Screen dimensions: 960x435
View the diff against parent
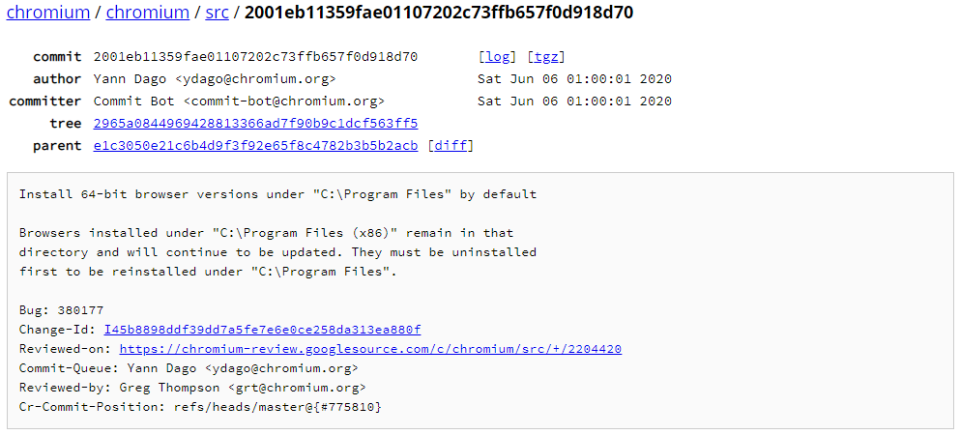point(450,145)
